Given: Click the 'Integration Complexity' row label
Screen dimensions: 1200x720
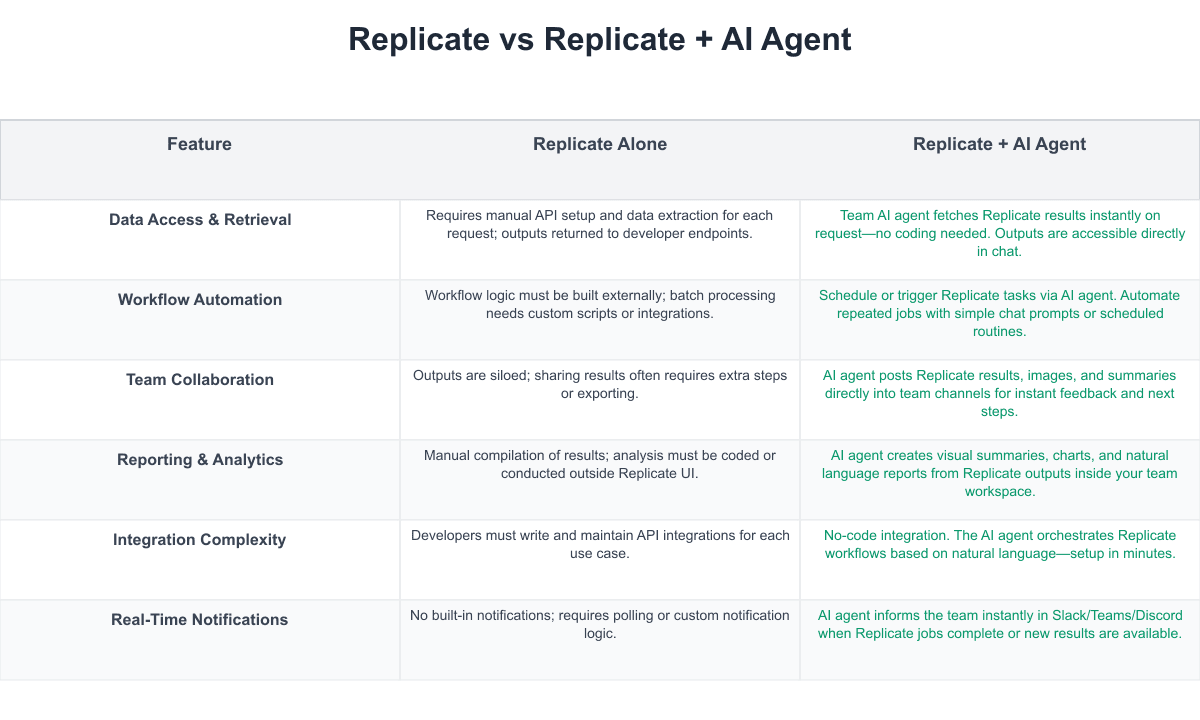Looking at the screenshot, I should (x=200, y=540).
